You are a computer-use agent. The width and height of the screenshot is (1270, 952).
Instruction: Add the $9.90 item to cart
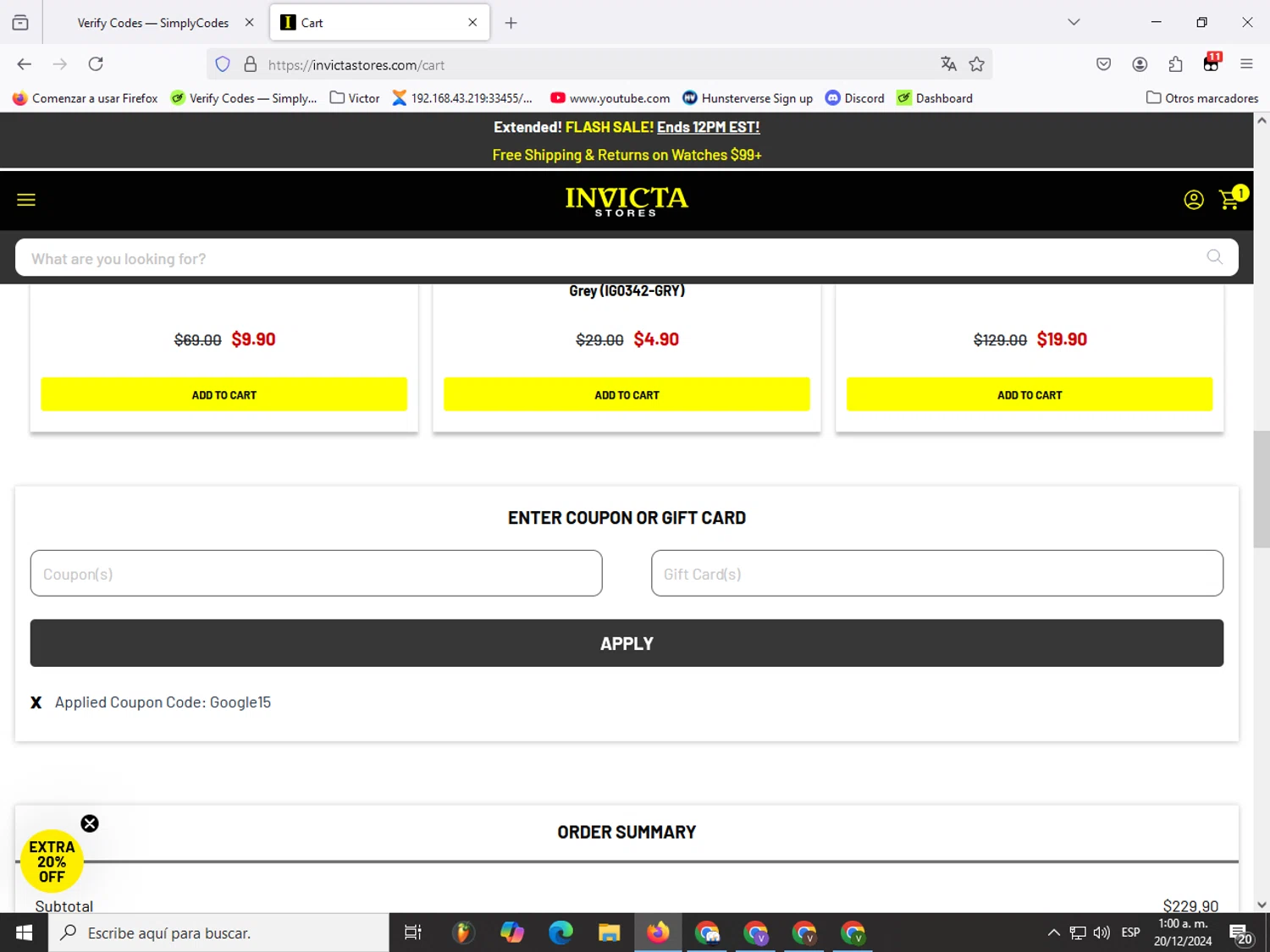pyautogui.click(x=224, y=395)
